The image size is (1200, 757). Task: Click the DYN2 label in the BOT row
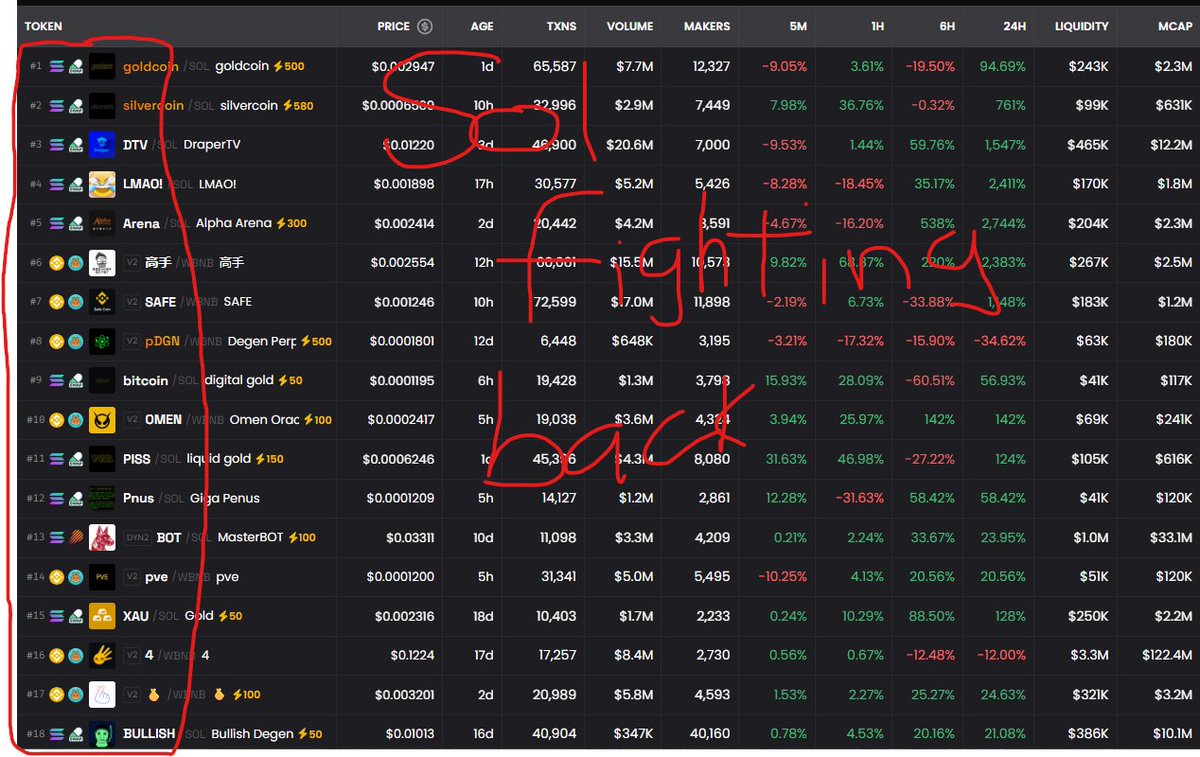coord(137,538)
